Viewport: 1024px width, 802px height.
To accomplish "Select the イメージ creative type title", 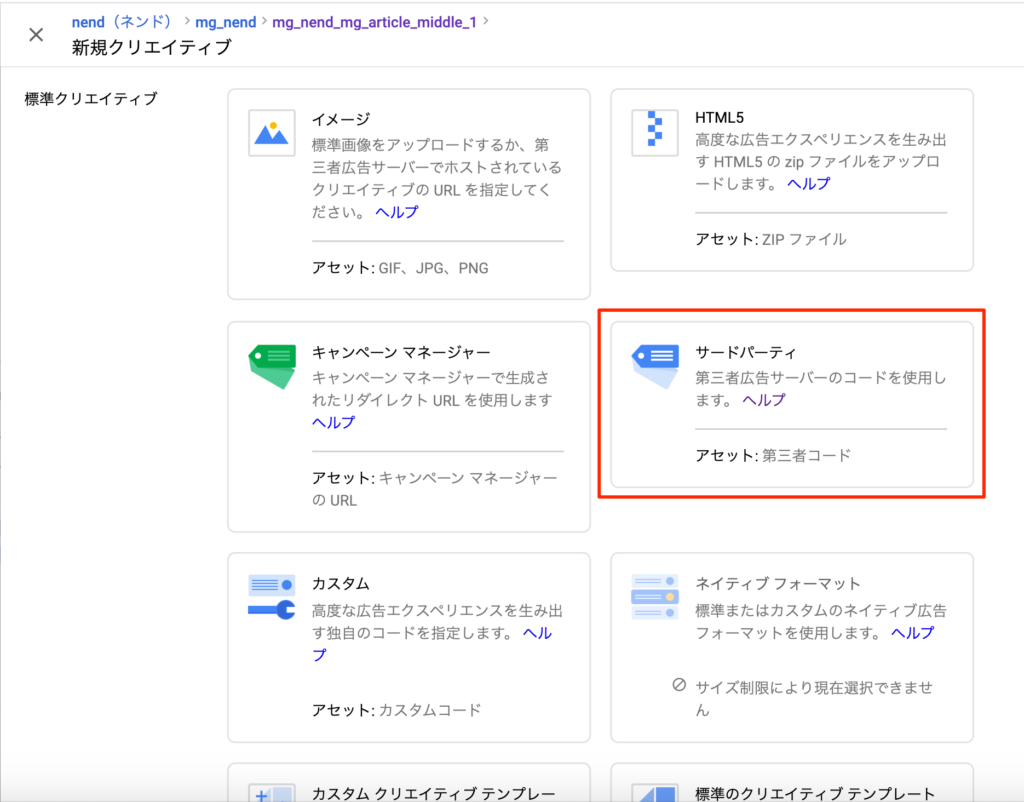I will pyautogui.click(x=341, y=120).
